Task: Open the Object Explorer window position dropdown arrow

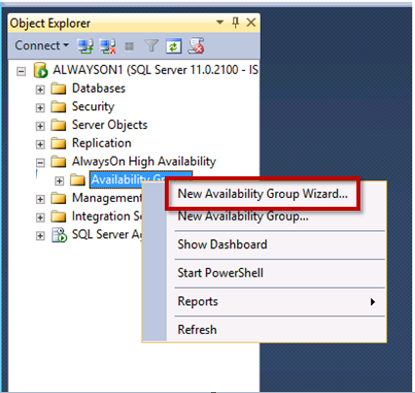Action: (x=220, y=22)
